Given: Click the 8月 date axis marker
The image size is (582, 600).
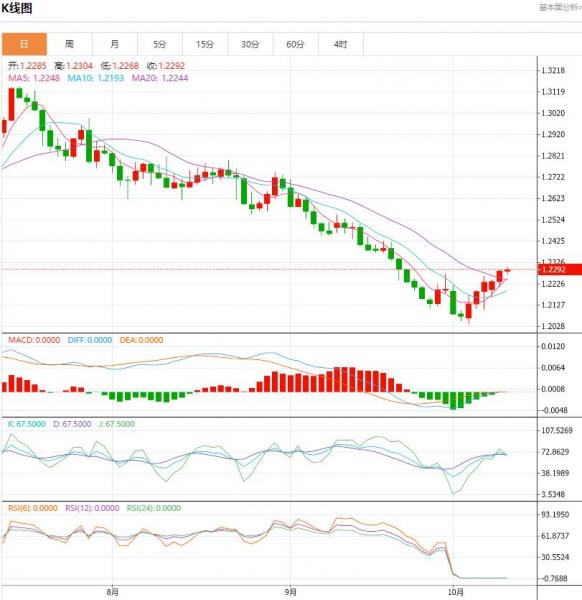Looking at the screenshot, I should coord(112,592).
